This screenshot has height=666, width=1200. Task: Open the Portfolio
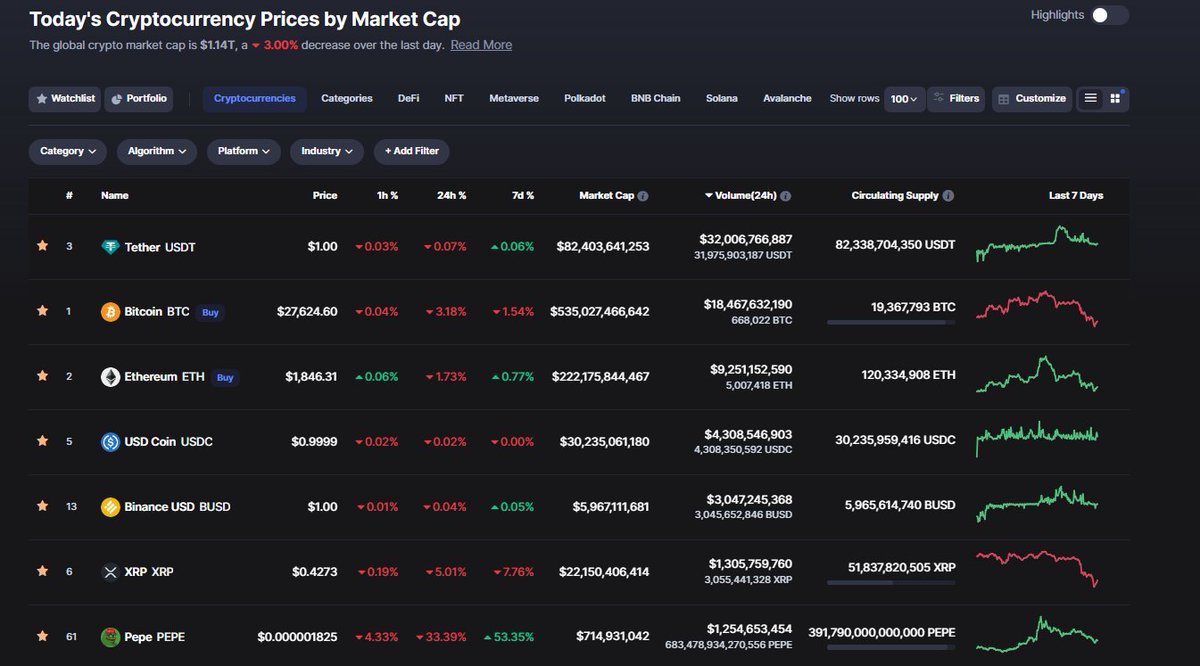138,99
